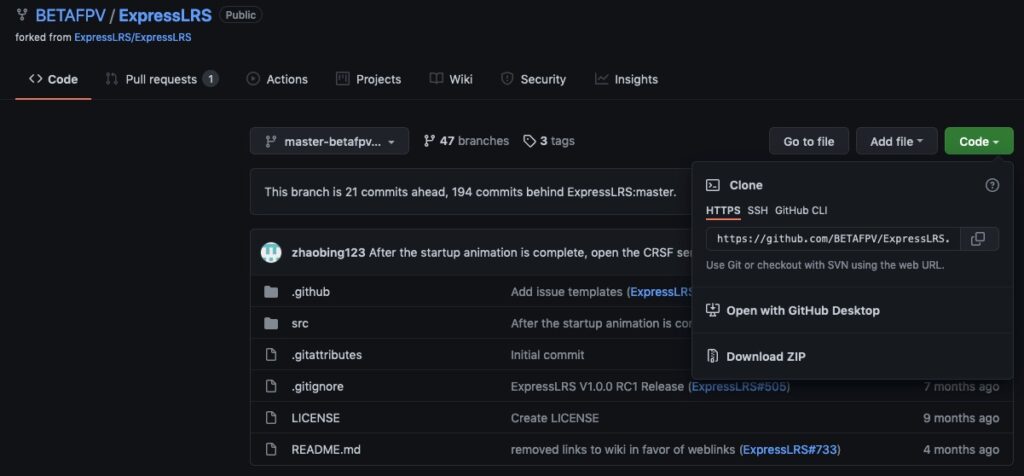Follow the ExpressLRS/ExpressLRS forked-from link

(133, 37)
